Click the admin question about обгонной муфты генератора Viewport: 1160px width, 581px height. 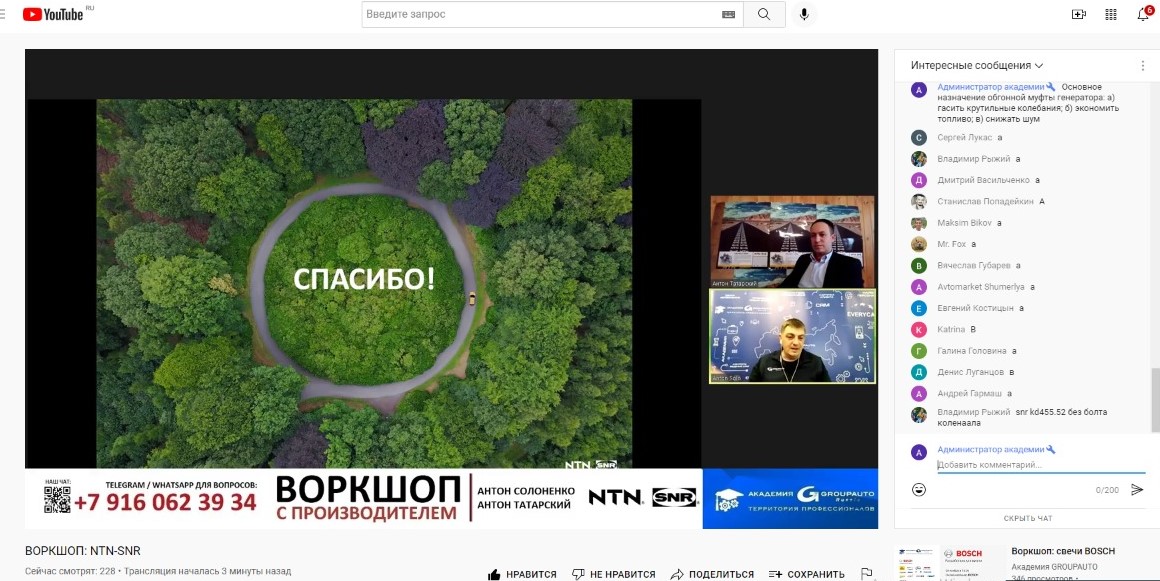click(1028, 103)
